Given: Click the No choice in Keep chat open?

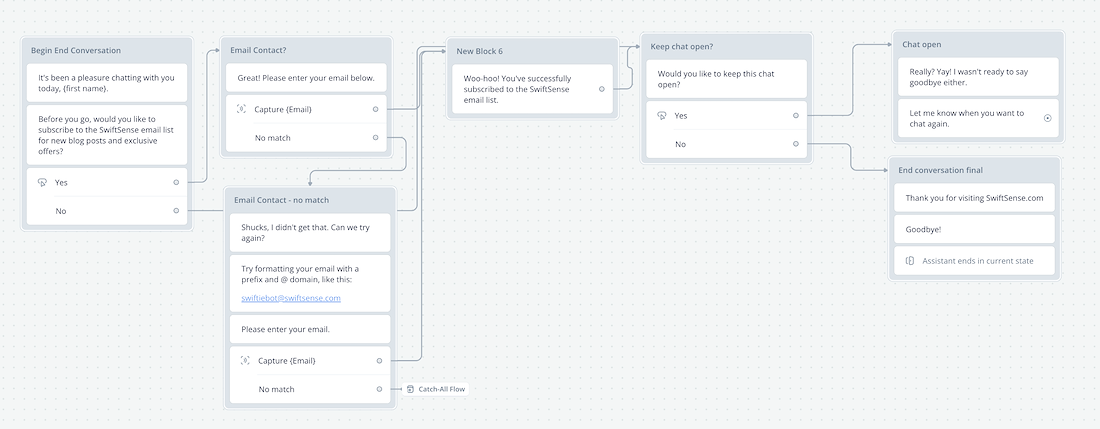Looking at the screenshot, I should (x=726, y=144).
